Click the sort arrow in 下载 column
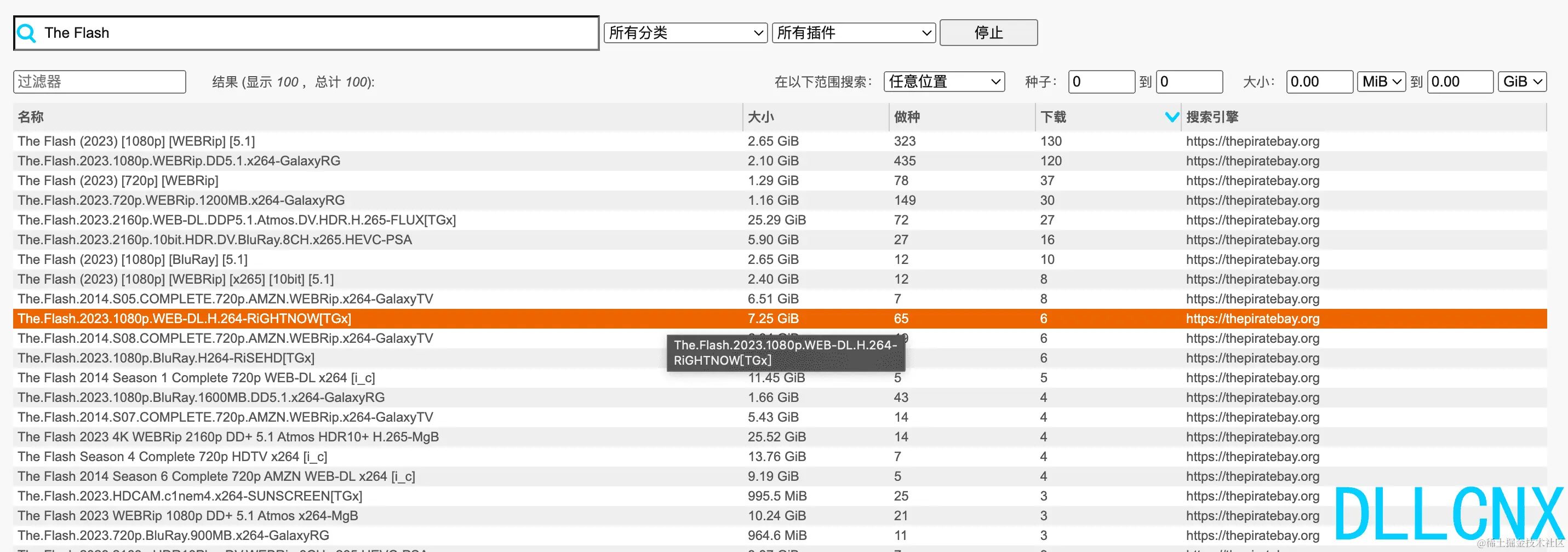The width and height of the screenshot is (1568, 552). pos(1171,117)
